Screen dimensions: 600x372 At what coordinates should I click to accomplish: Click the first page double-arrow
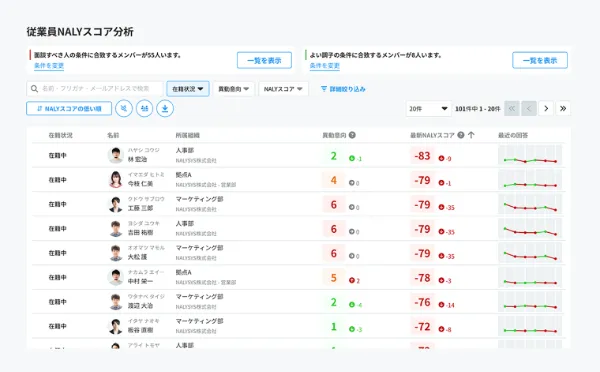point(512,109)
